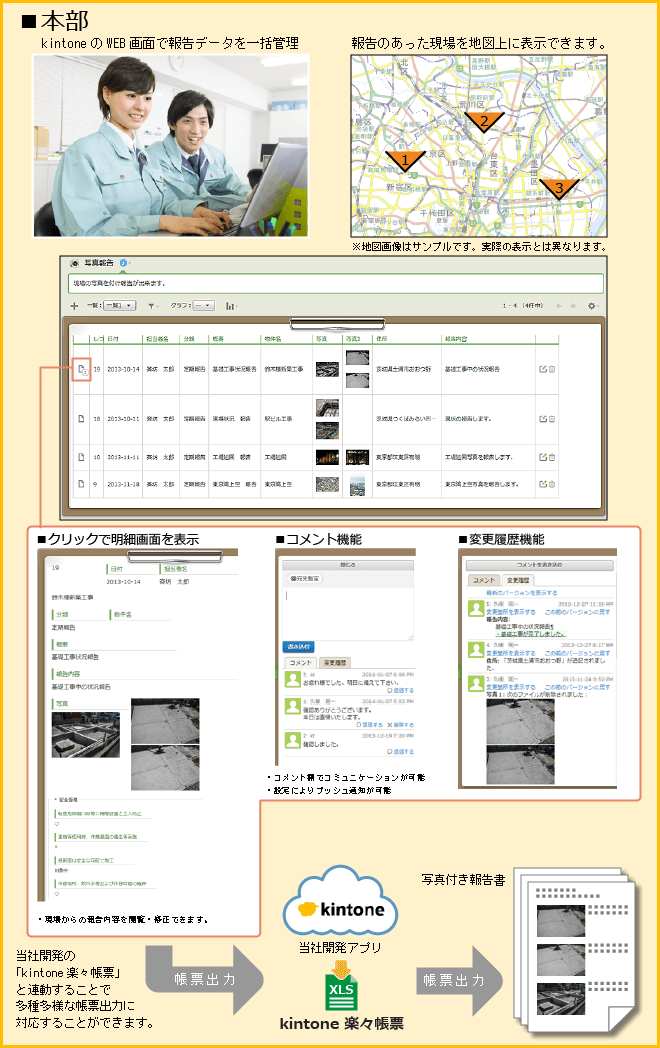Image resolution: width=660 pixels, height=1048 pixels.
Task: Click the kintone cloud logo
Action: 340,902
